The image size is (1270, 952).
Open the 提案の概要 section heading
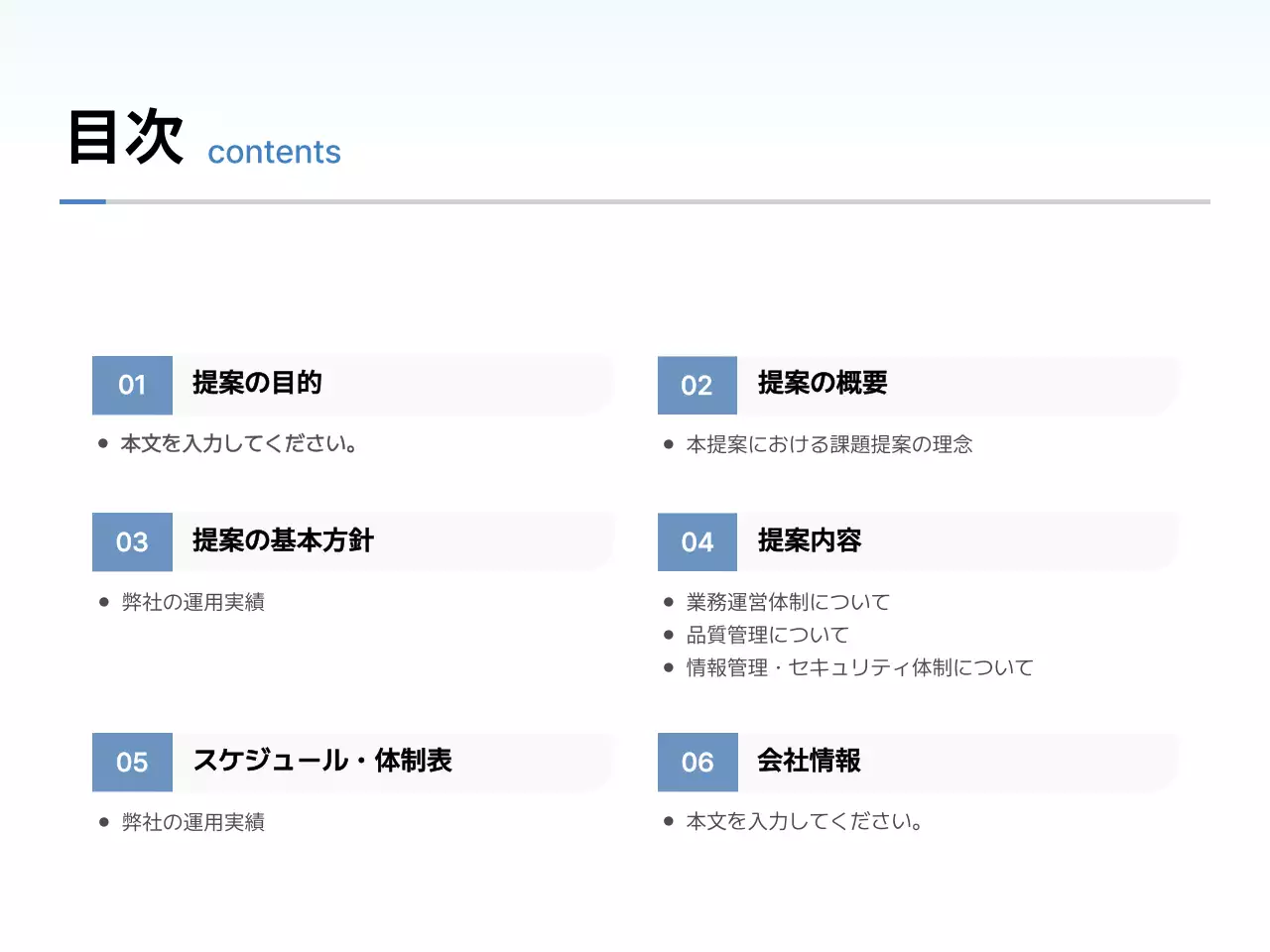click(822, 385)
